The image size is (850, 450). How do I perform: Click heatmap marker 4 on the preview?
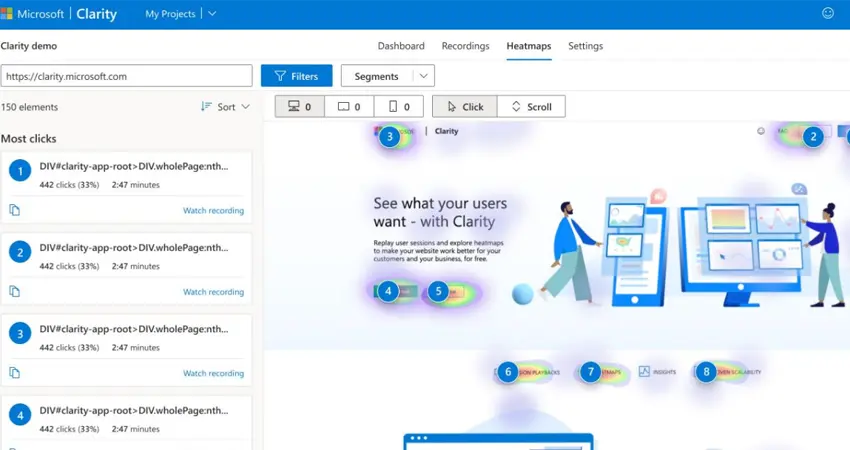pyautogui.click(x=388, y=291)
